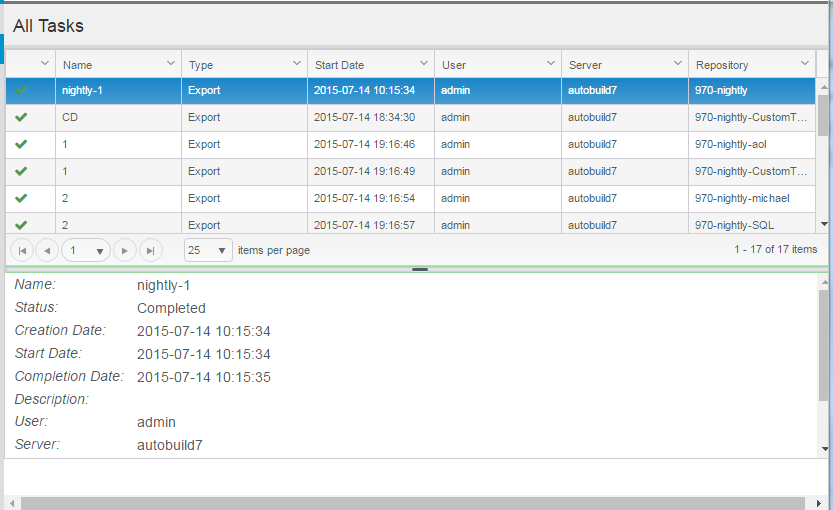Click checkmark in 970-nightly-michael row
The height and width of the screenshot is (510, 833).
click(21, 199)
